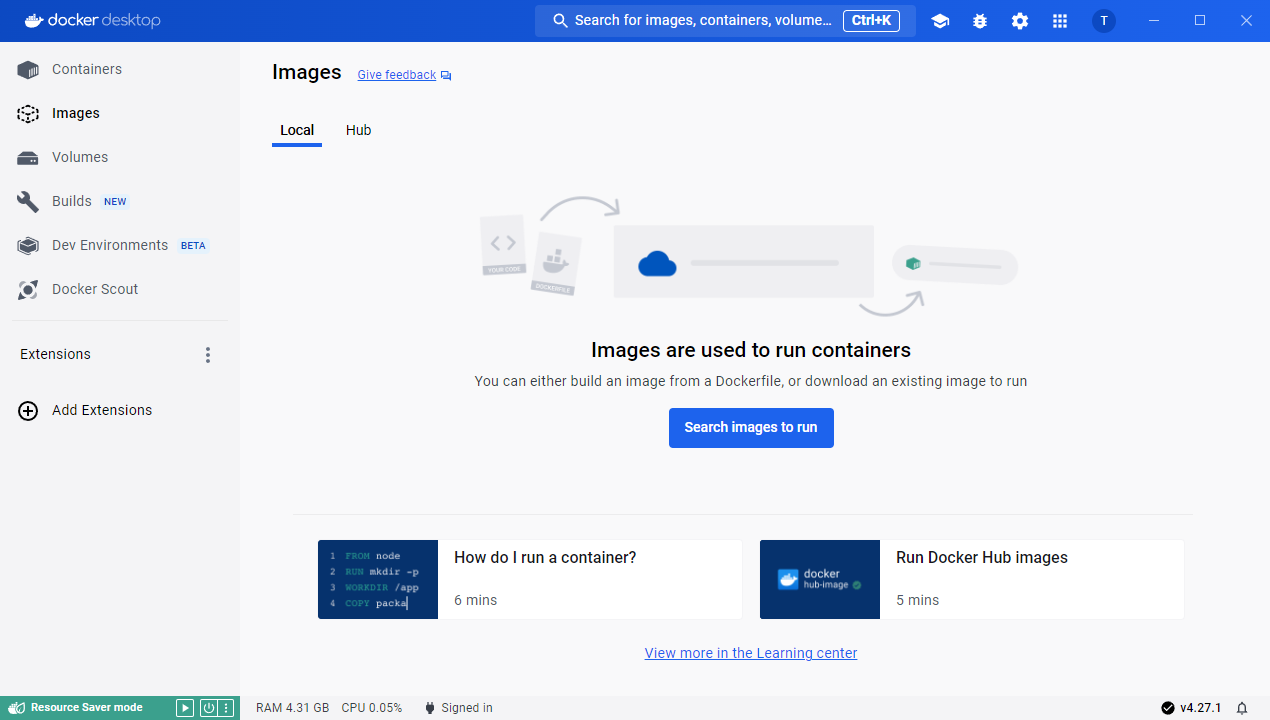Click the v4.27.1 version label
Screen dimensions: 1270x720
pos(1201,708)
